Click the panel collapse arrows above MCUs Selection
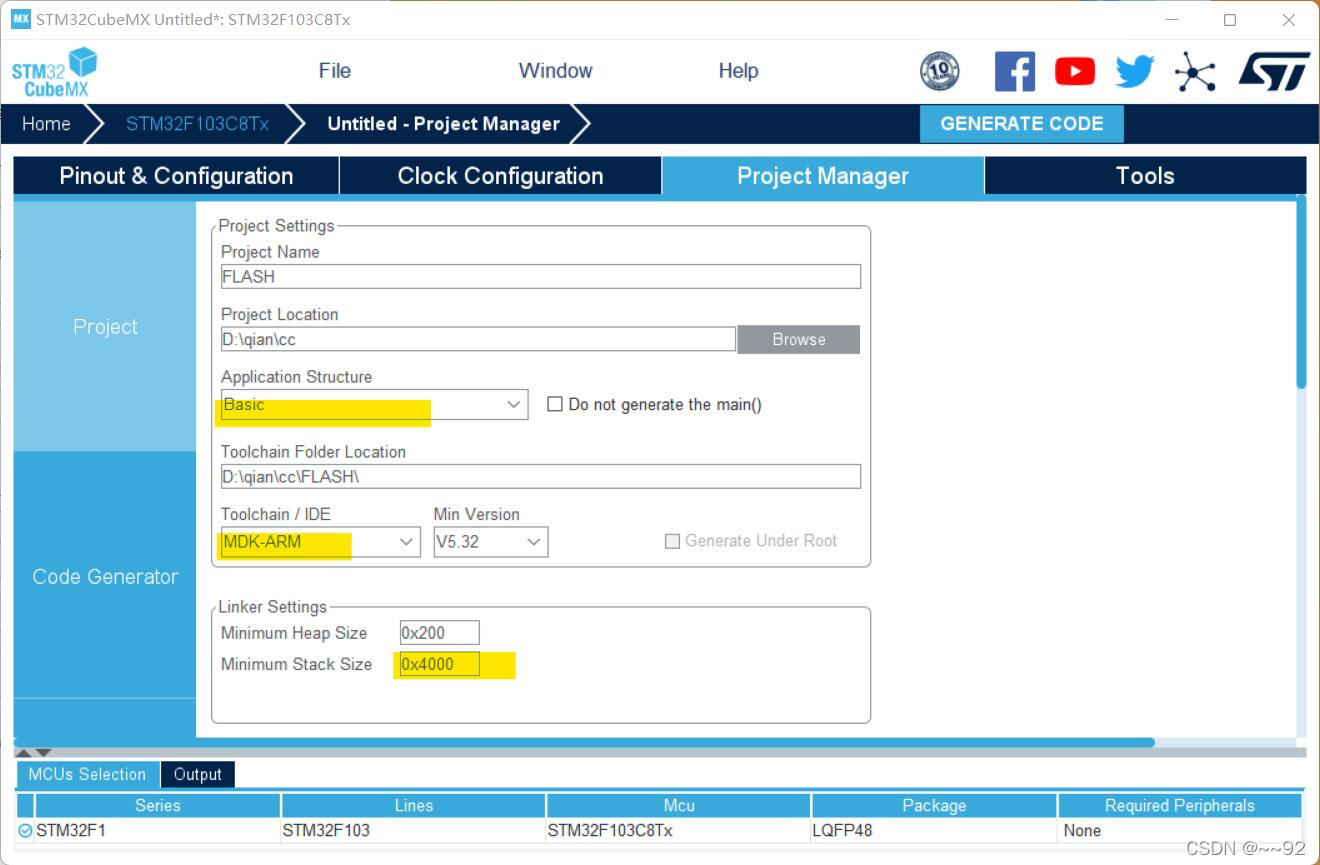This screenshot has width=1320, height=865. [35, 752]
